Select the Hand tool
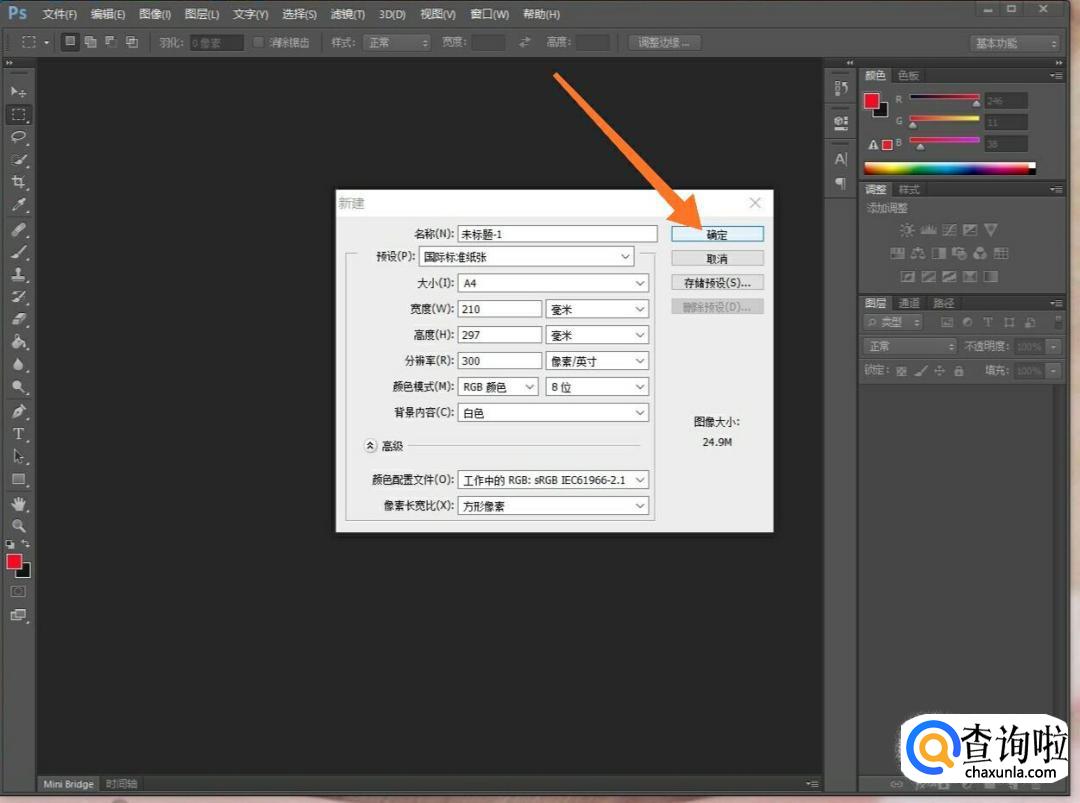 [x=18, y=503]
